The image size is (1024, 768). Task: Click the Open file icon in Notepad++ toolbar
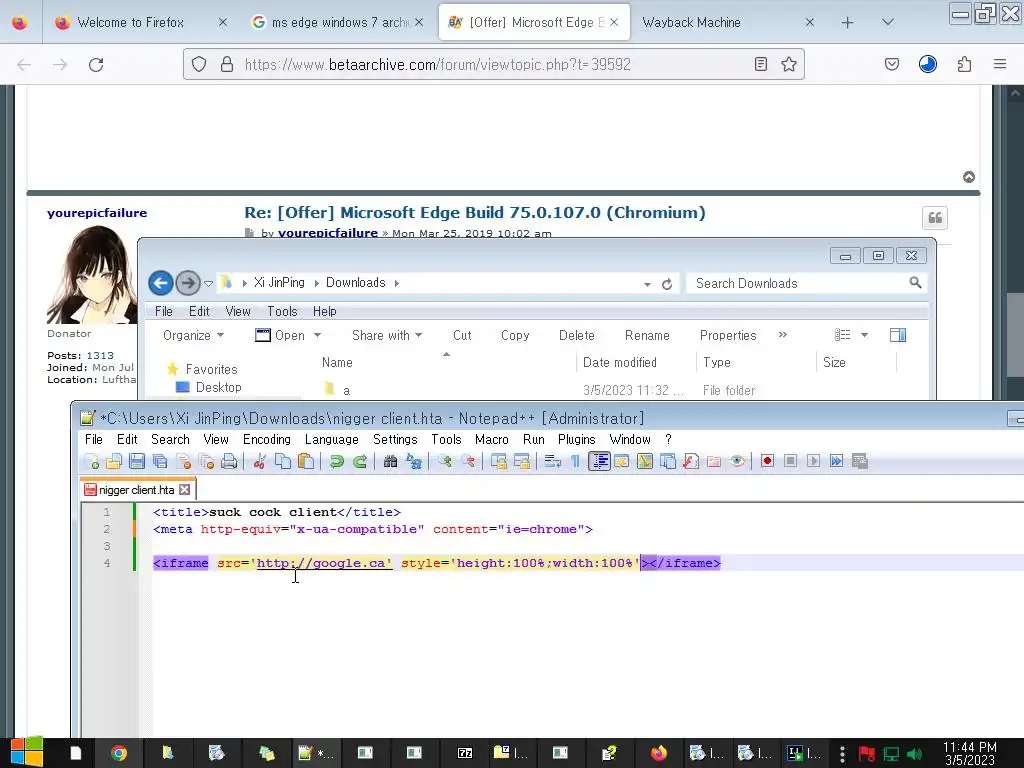tap(114, 462)
